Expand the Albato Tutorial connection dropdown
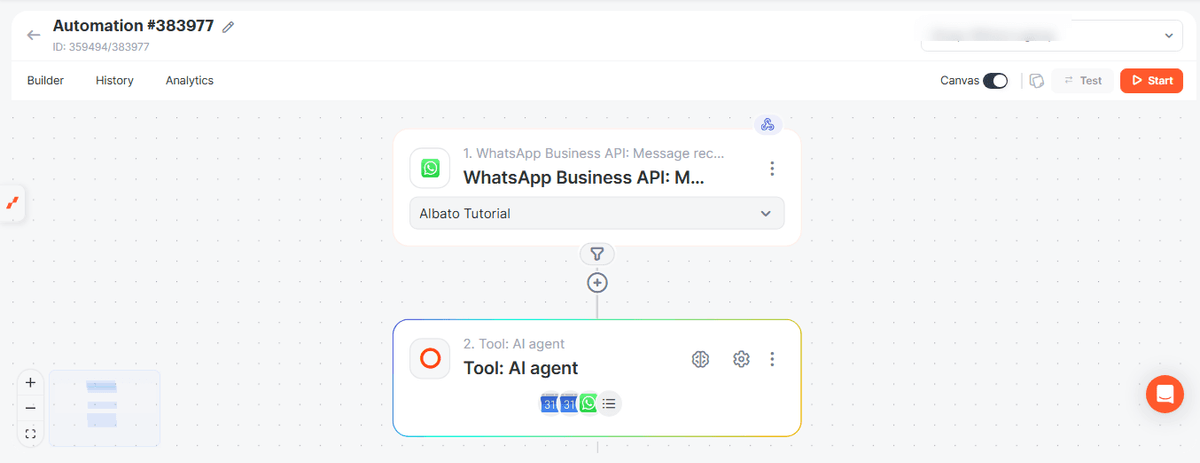1200x463 pixels. pos(597,213)
